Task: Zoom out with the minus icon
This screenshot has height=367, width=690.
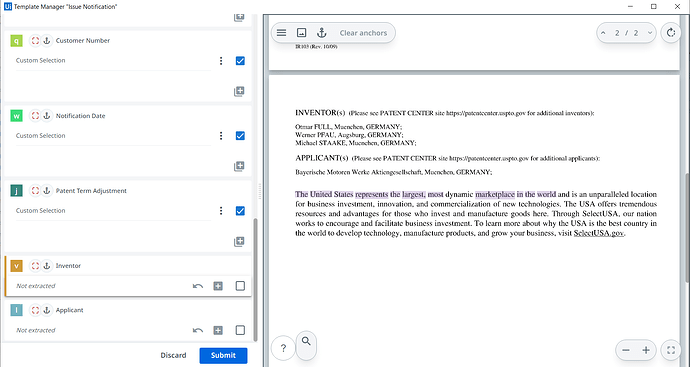Action: click(626, 350)
